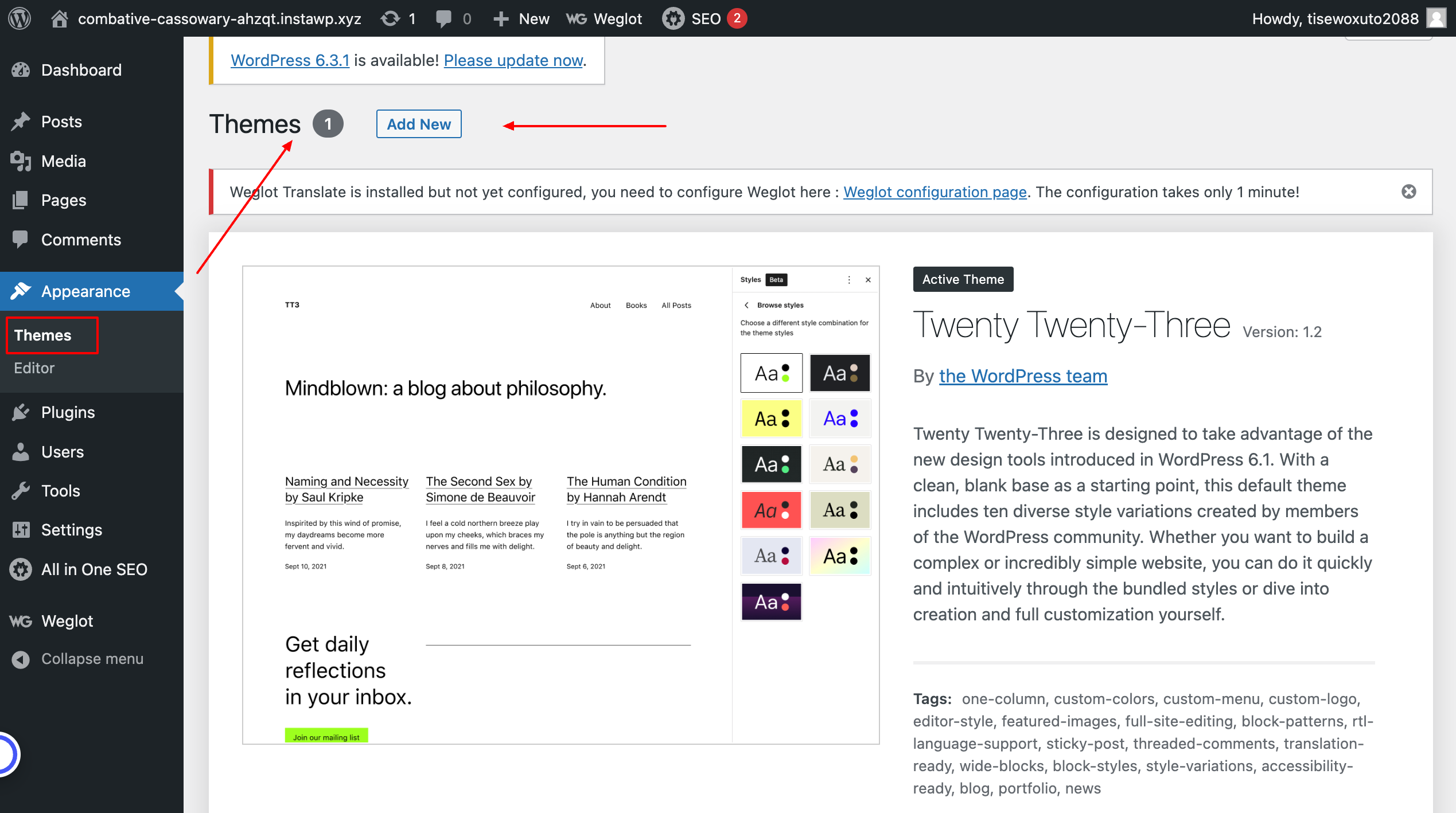Select the Plugins plug icon
1456x813 pixels.
click(21, 412)
